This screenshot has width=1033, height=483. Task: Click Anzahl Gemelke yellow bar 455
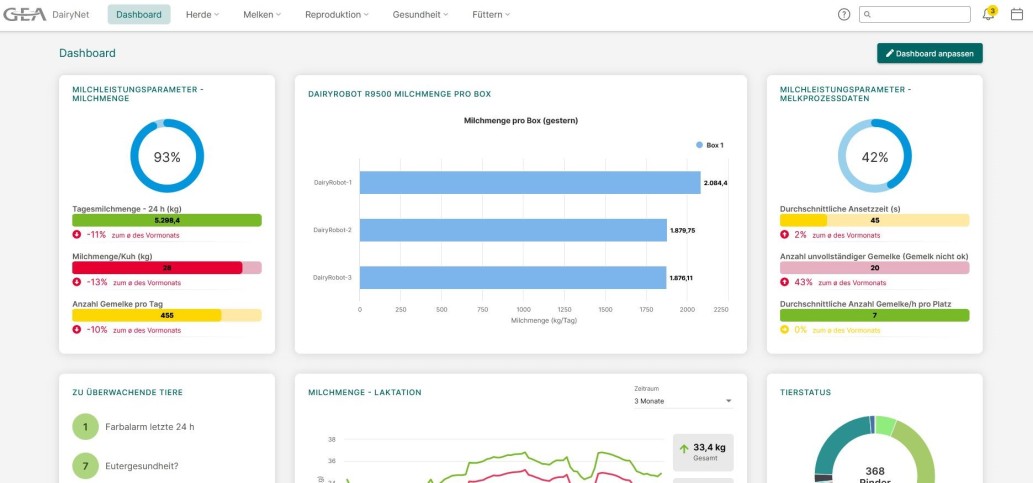(167, 315)
